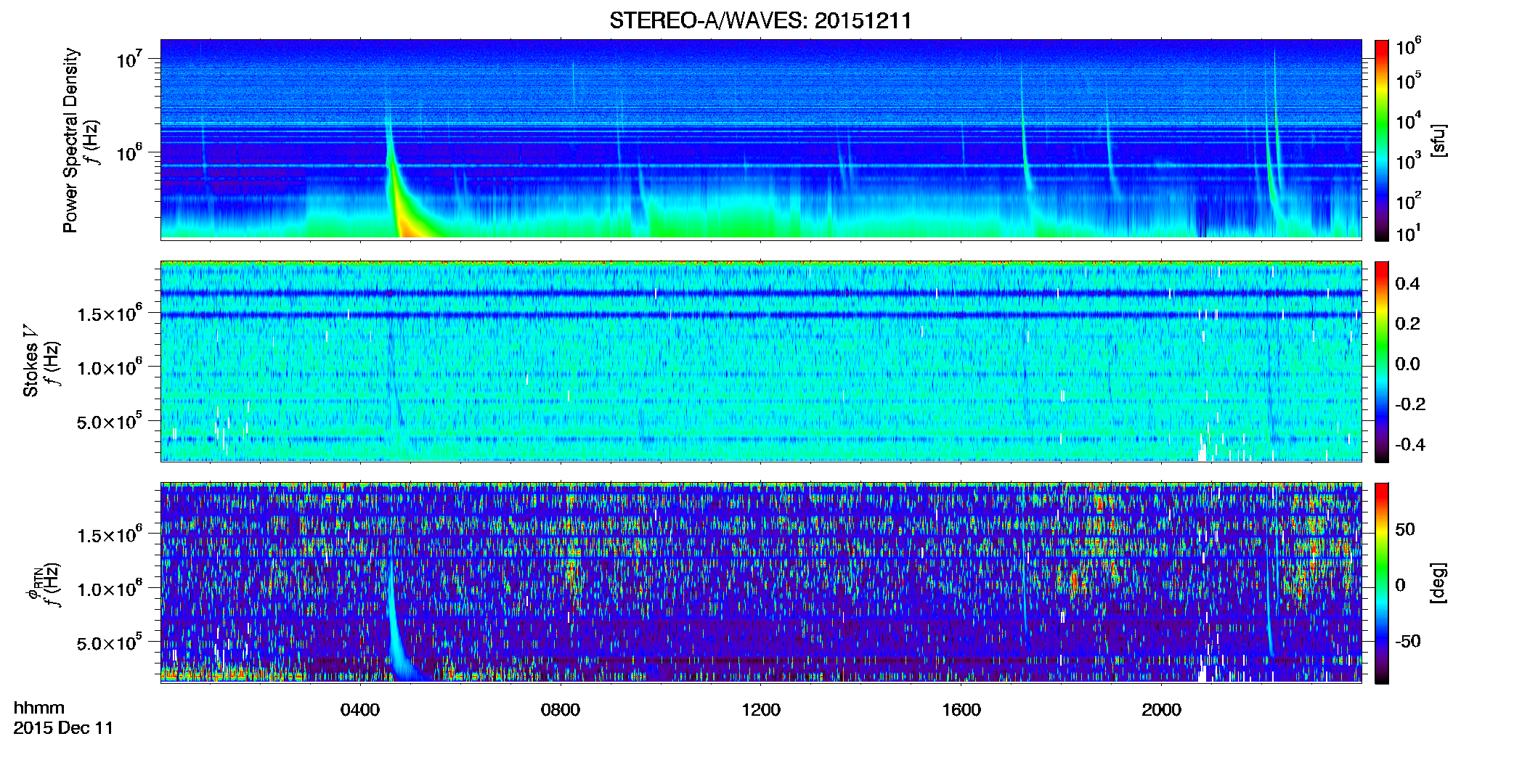Click the 1.5×10^6 tick of φ RTN panel

110,534
